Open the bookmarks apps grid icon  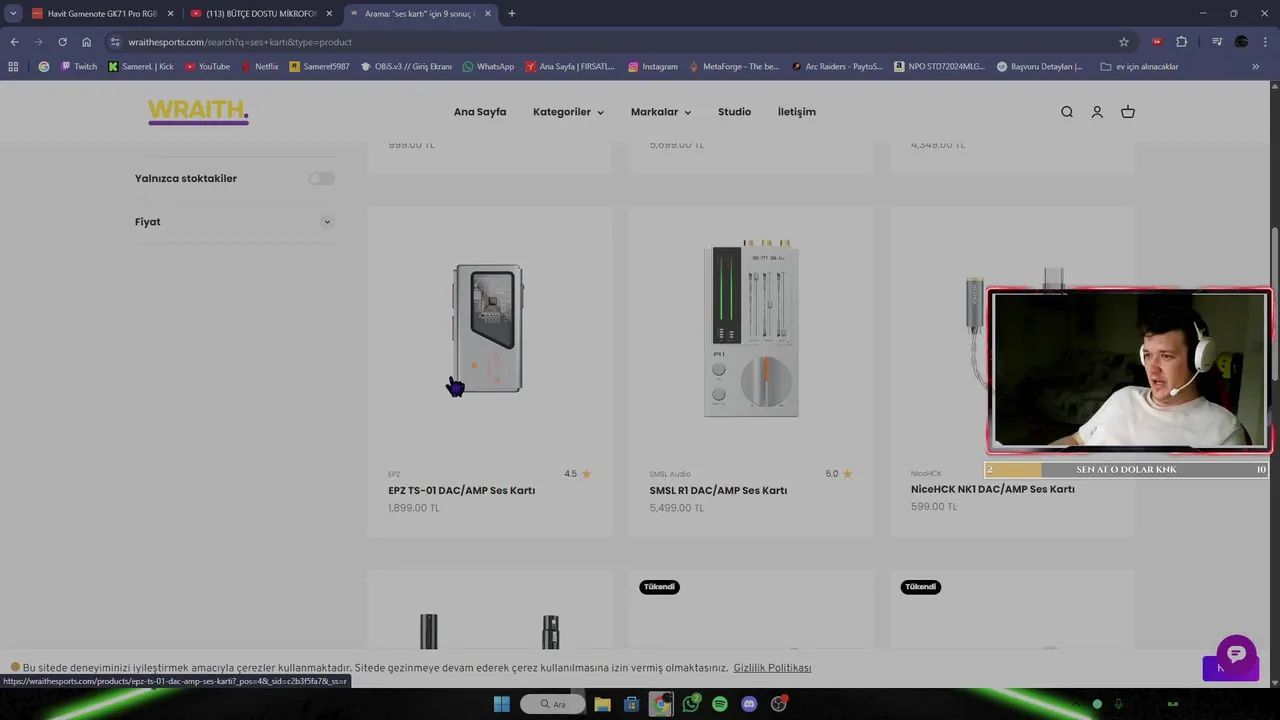[13, 67]
